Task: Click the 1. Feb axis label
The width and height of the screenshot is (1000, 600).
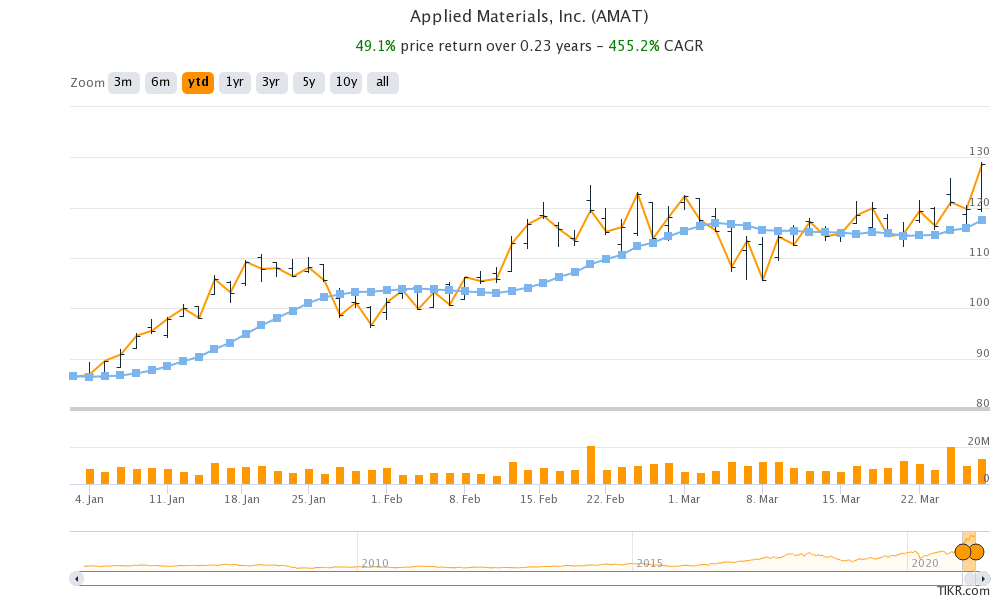Action: pyautogui.click(x=386, y=499)
